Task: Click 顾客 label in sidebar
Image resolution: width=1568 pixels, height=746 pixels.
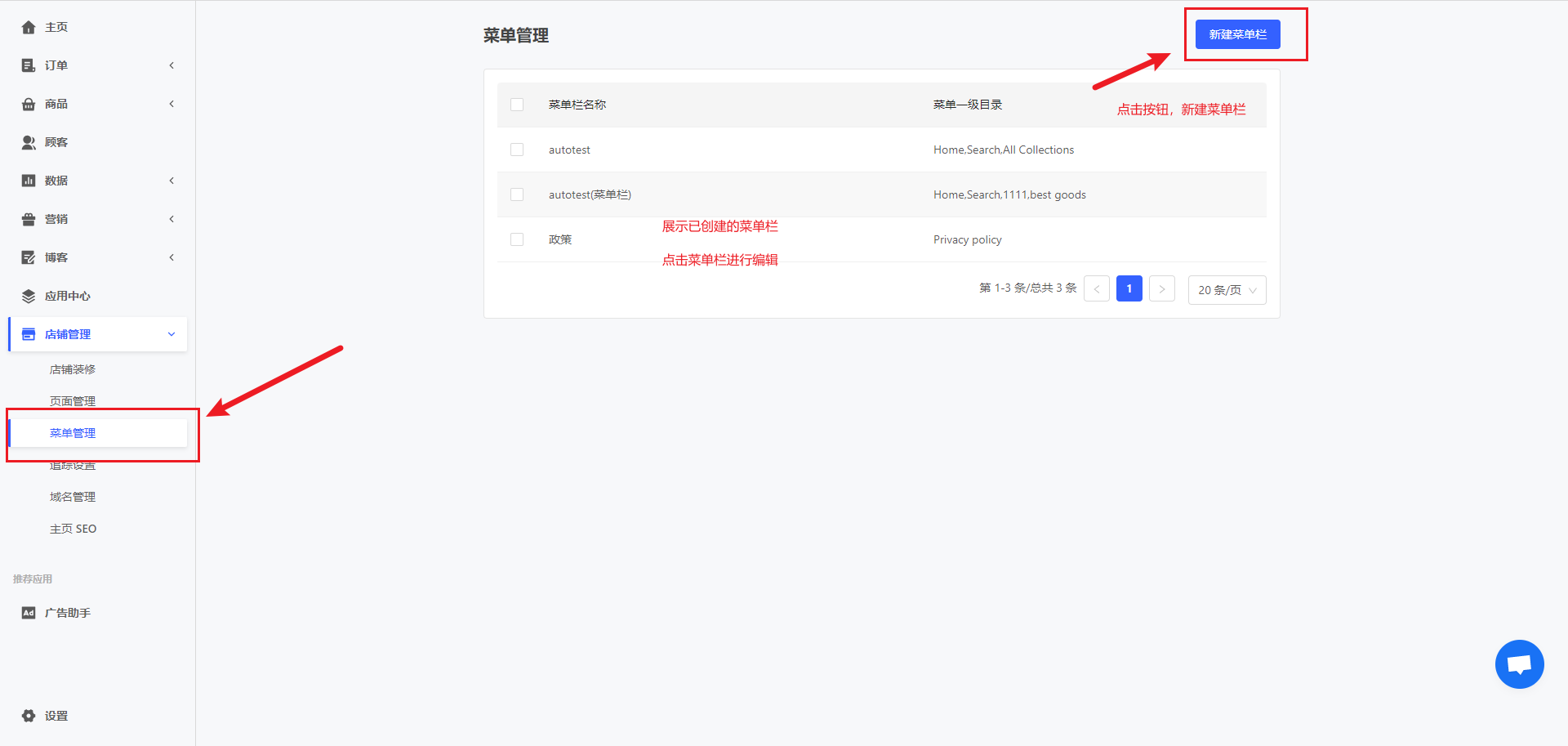Action: [56, 142]
